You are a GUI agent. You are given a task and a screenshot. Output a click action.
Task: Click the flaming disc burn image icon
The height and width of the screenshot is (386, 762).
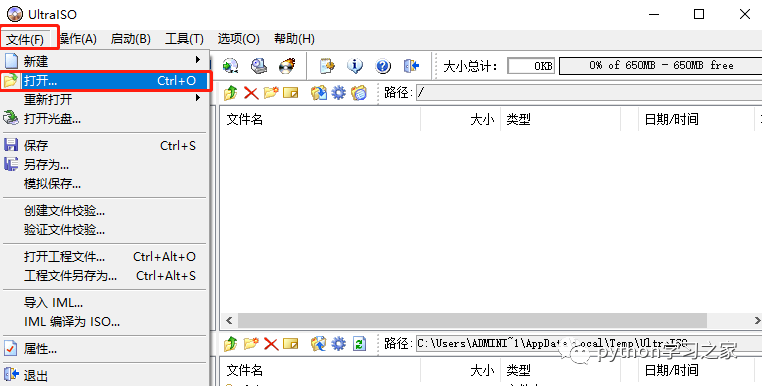point(287,66)
